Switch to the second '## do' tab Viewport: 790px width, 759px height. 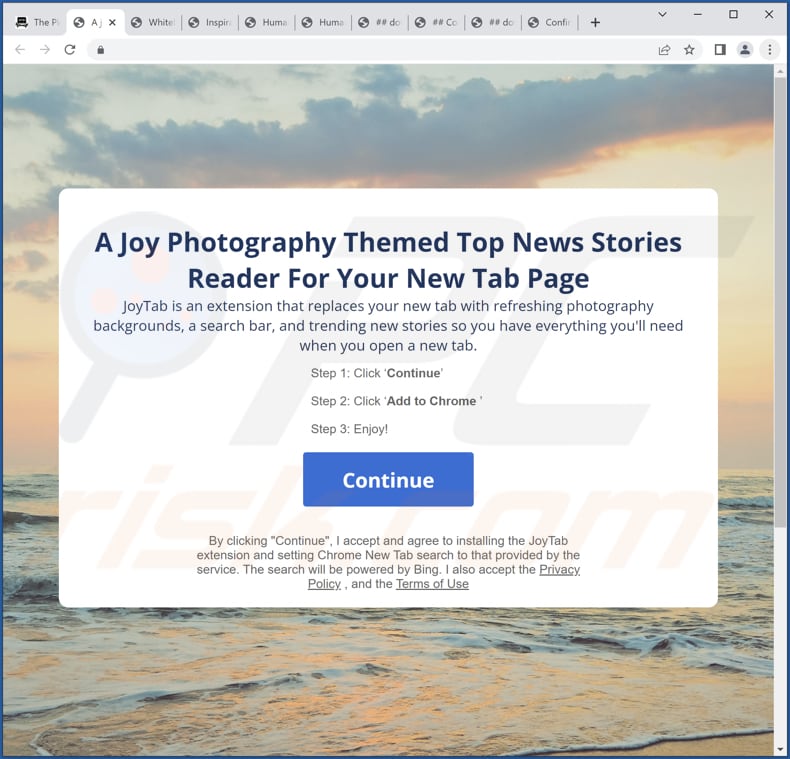coord(493,22)
